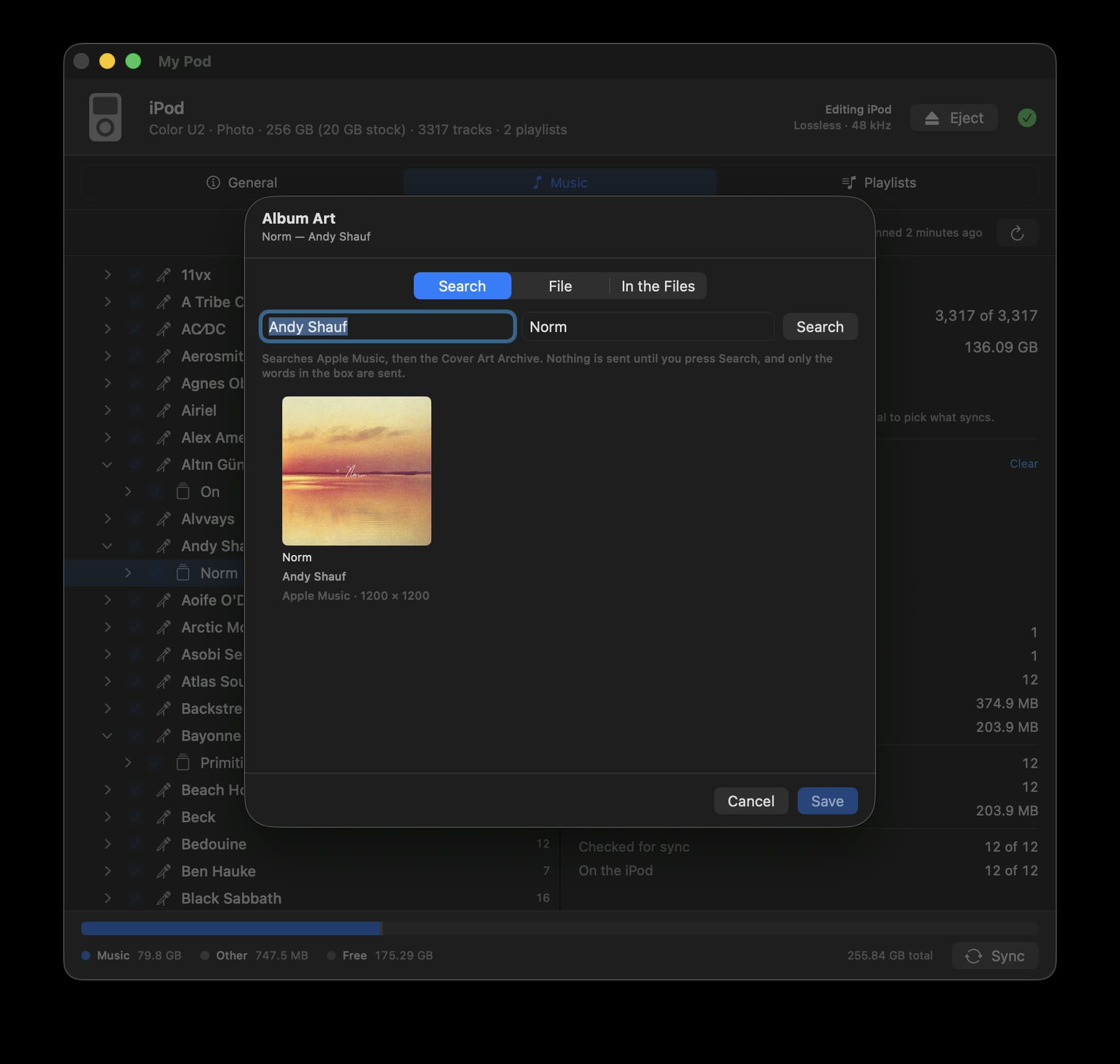This screenshot has height=1064, width=1120.
Task: Cancel the Album Art dialog
Action: [751, 801]
